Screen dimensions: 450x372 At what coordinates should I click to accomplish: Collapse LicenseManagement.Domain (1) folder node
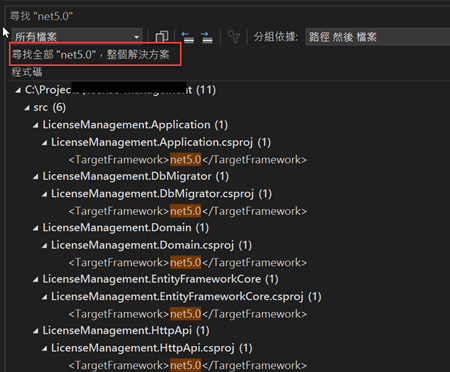36,228
